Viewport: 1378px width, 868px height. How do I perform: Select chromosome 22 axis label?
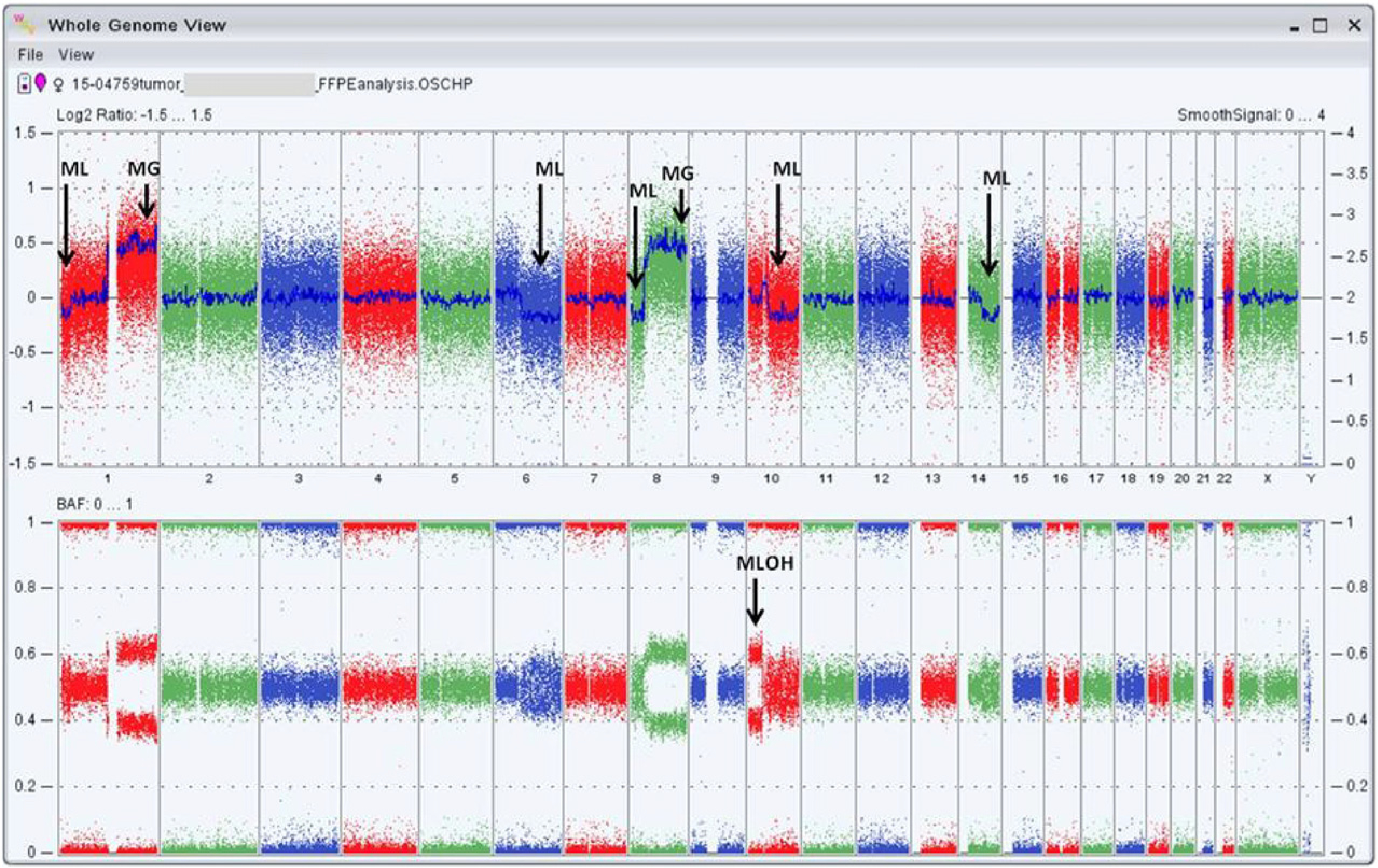tap(1224, 479)
